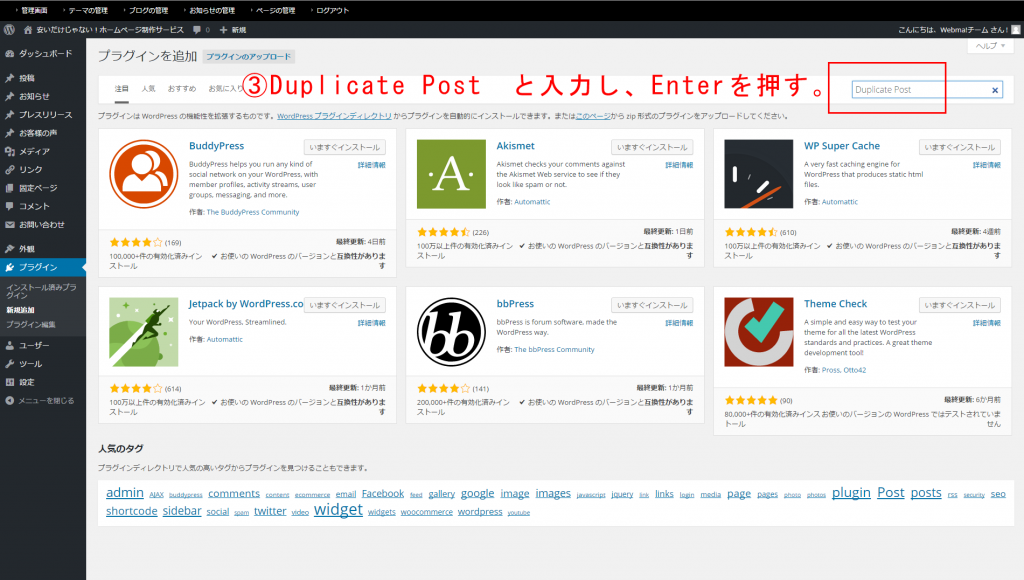Image resolution: width=1024 pixels, height=580 pixels.
Task: Open the ダッシュボード dashboard icon
Action: click(x=10, y=54)
